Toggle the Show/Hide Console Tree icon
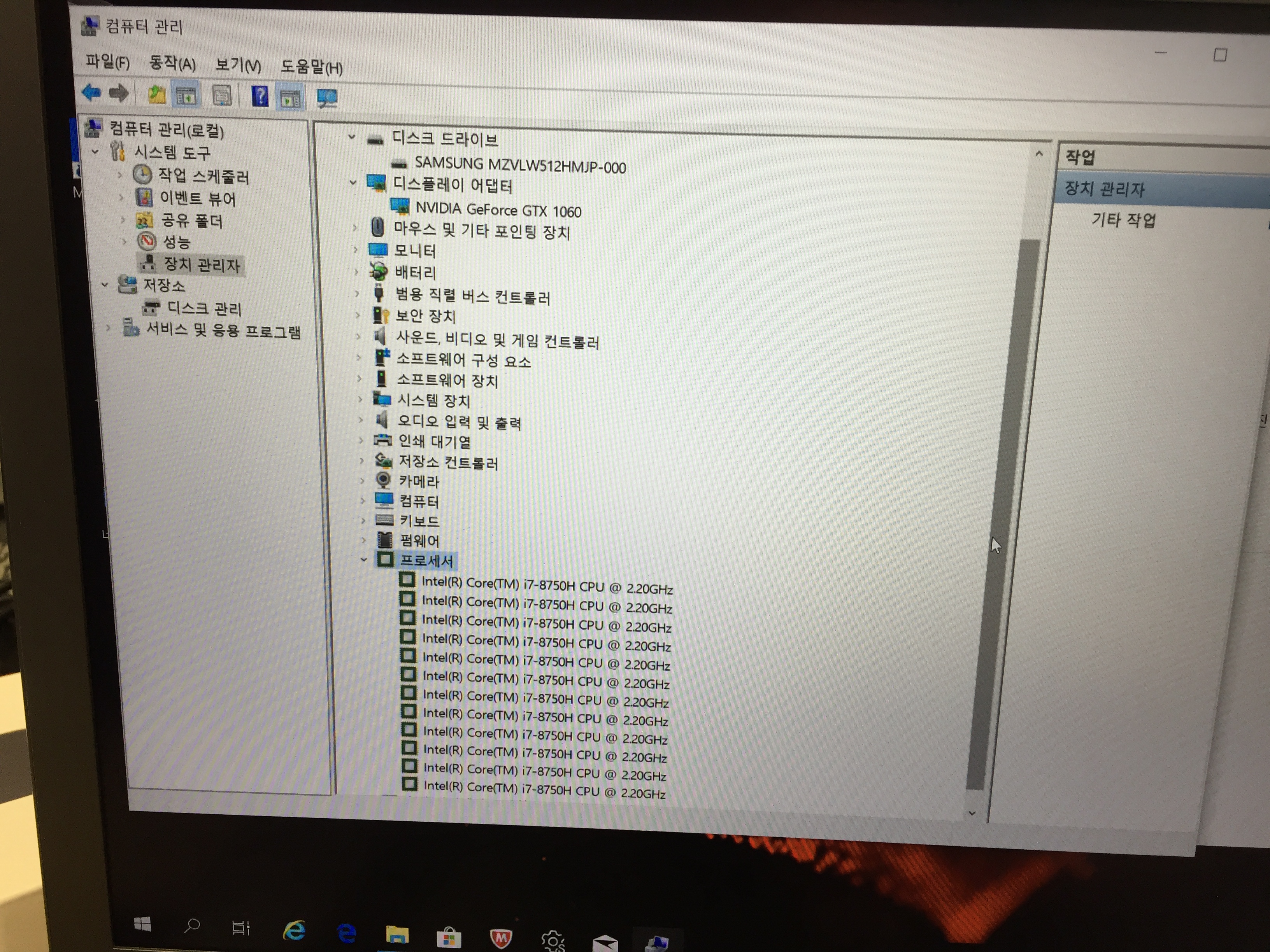 tap(186, 96)
